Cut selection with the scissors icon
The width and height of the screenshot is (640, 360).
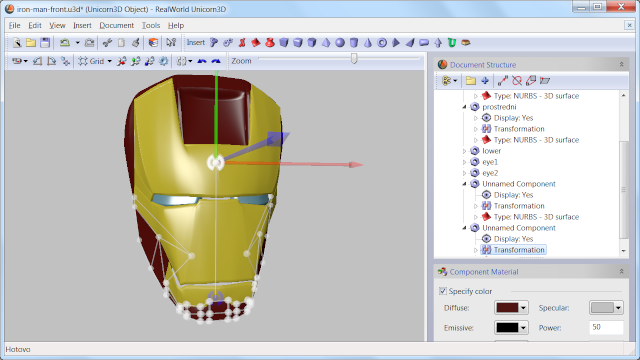(x=107, y=42)
